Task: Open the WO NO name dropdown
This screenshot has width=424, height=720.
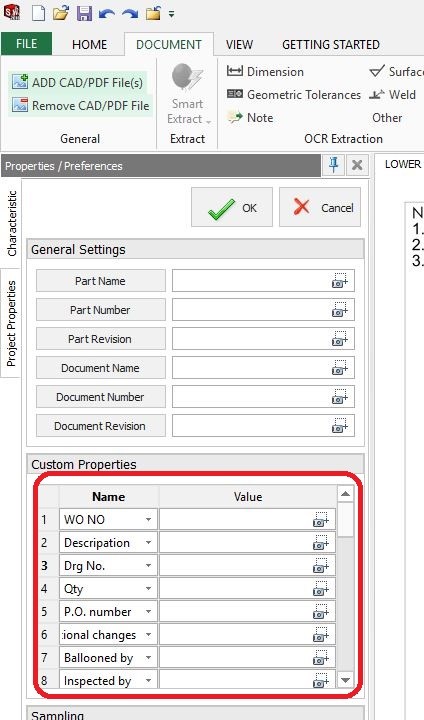Action: 148,519
